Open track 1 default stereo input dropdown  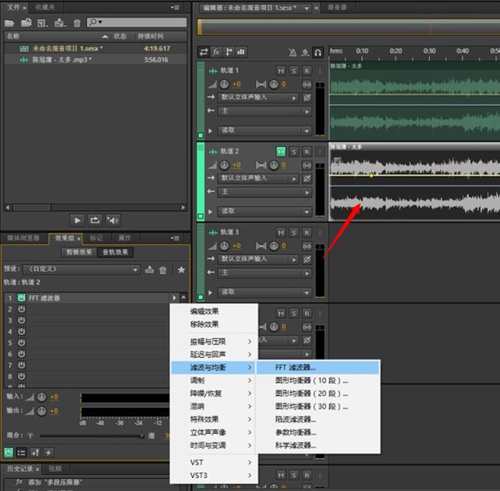click(x=257, y=98)
